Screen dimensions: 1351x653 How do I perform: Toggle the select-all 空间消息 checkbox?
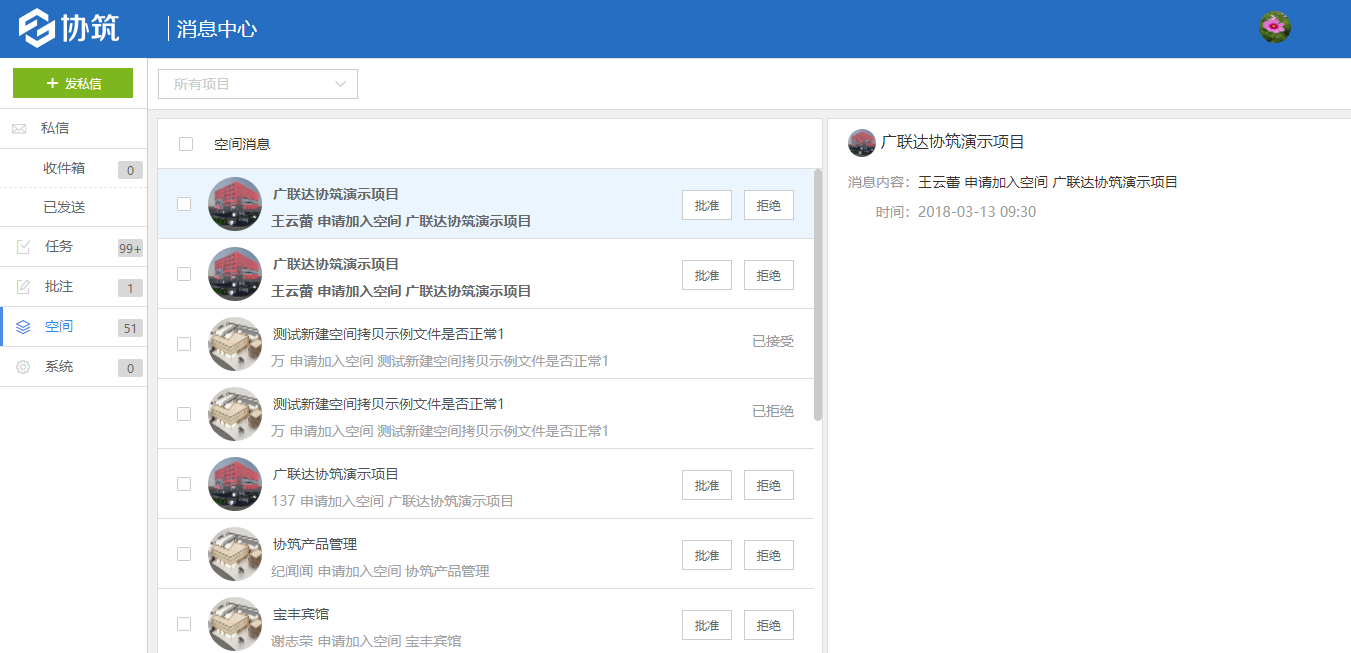point(186,144)
